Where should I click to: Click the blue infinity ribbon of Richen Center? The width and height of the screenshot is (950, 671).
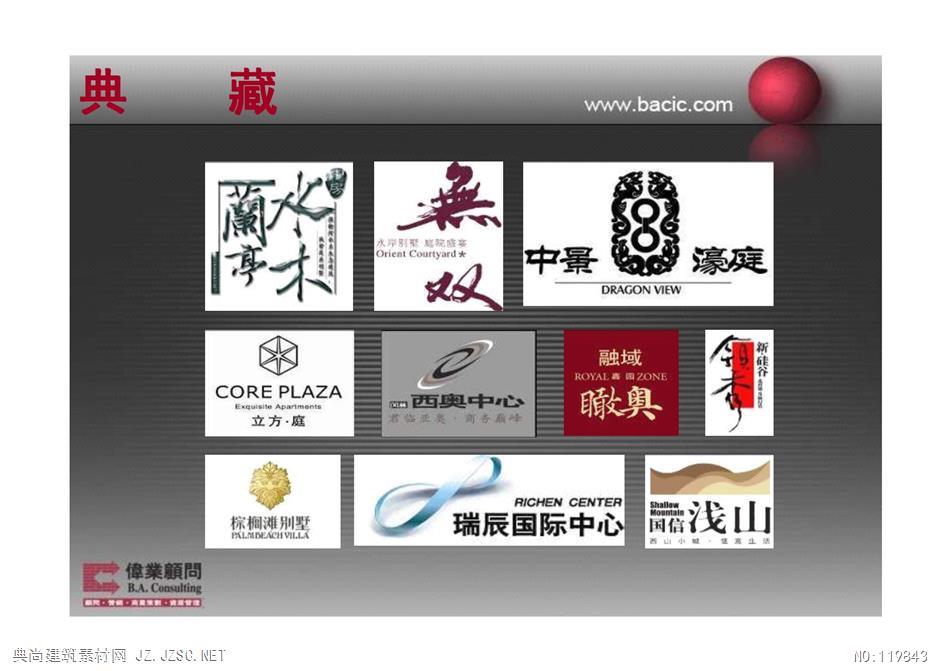coord(438,497)
